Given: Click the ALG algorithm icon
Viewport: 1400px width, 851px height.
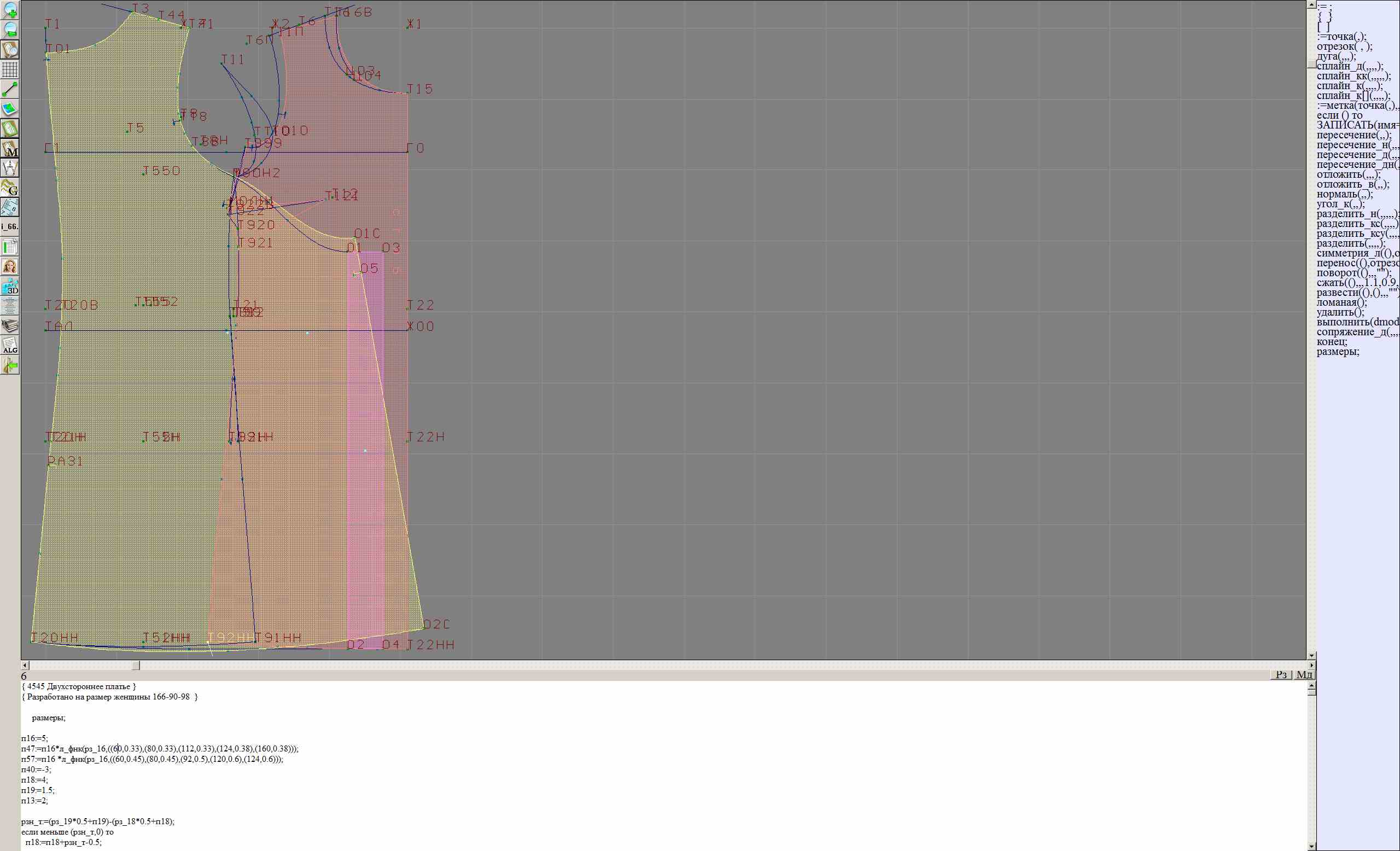Looking at the screenshot, I should tap(10, 346).
